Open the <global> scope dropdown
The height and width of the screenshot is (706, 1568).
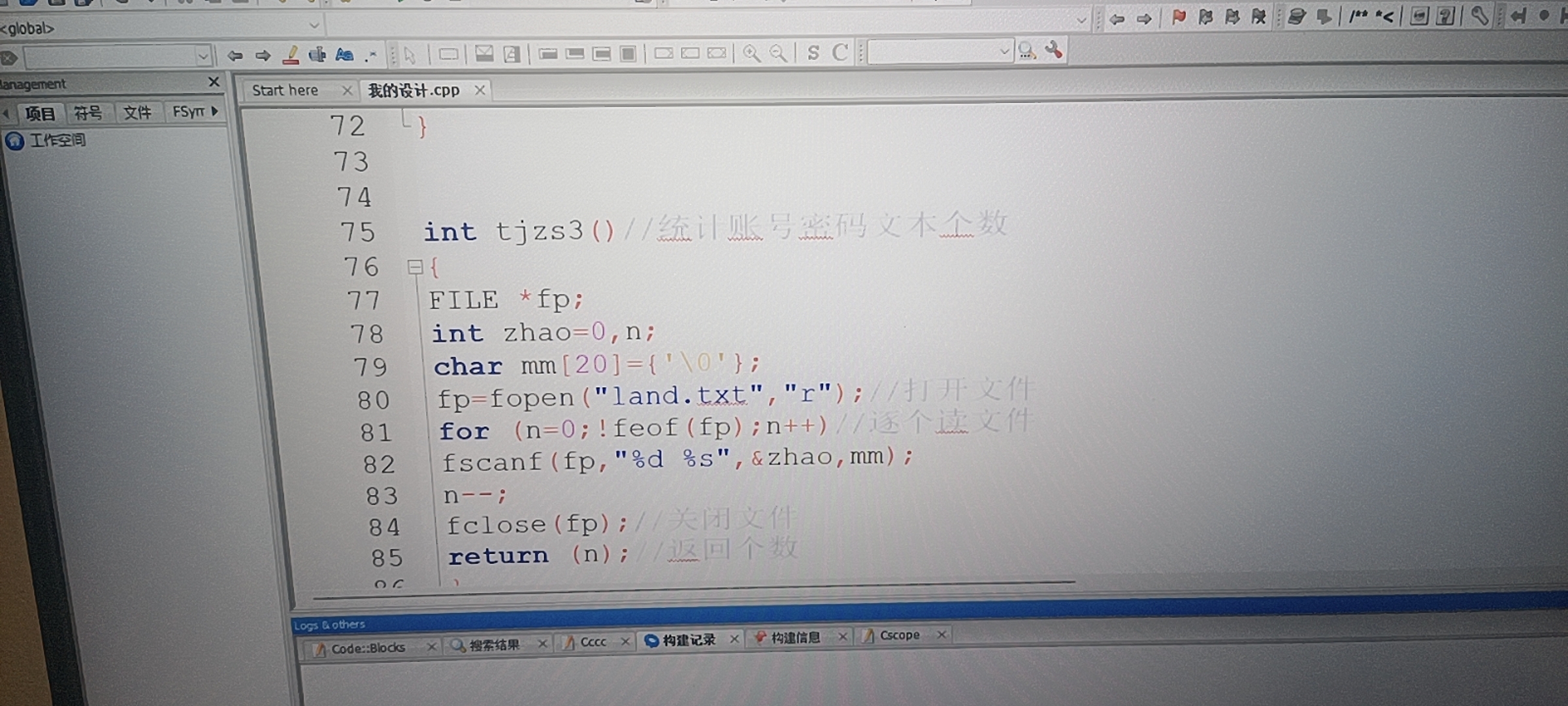pos(314,26)
